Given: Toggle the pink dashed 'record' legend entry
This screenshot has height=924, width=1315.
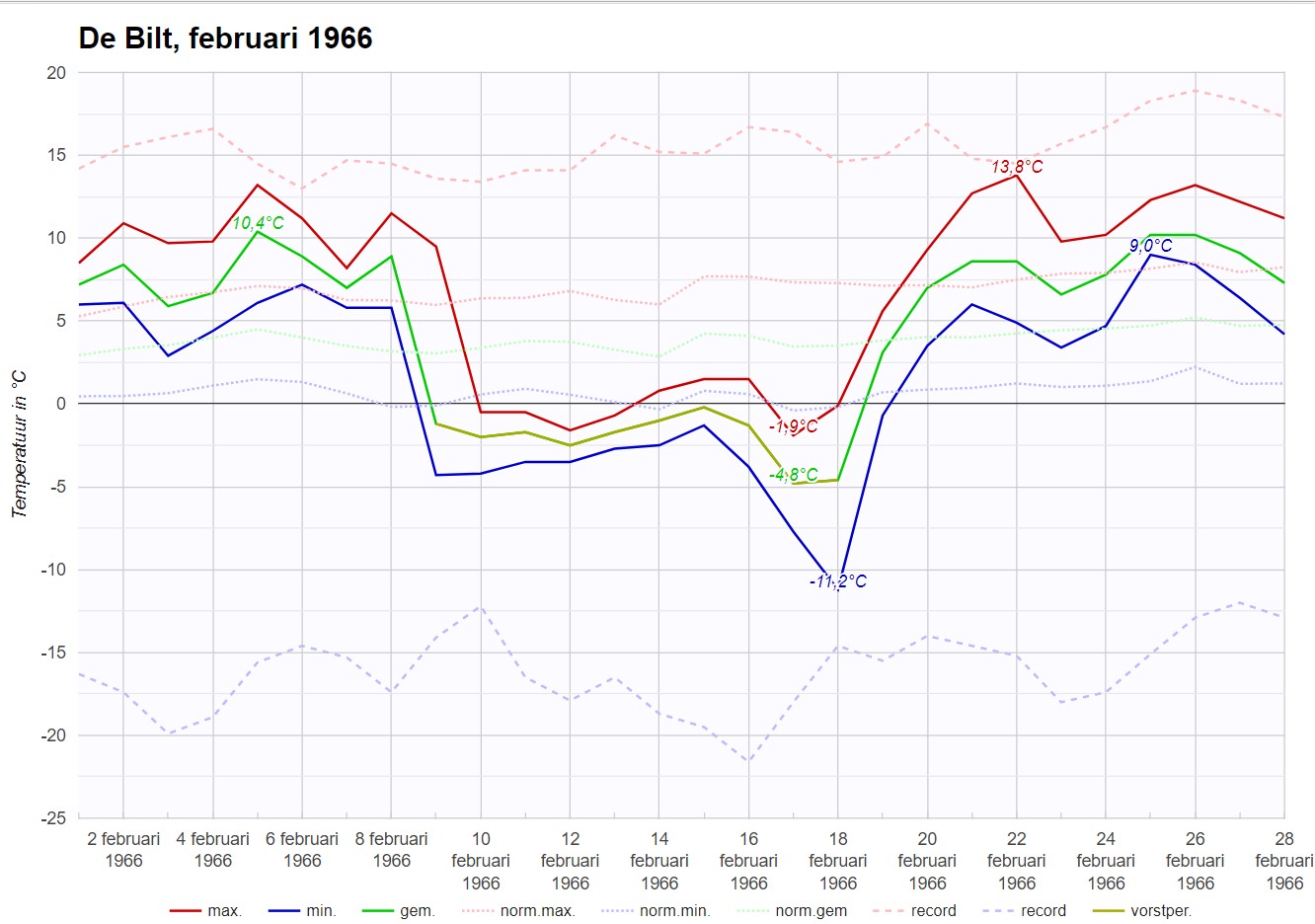Looking at the screenshot, I should pyautogui.click(x=914, y=910).
